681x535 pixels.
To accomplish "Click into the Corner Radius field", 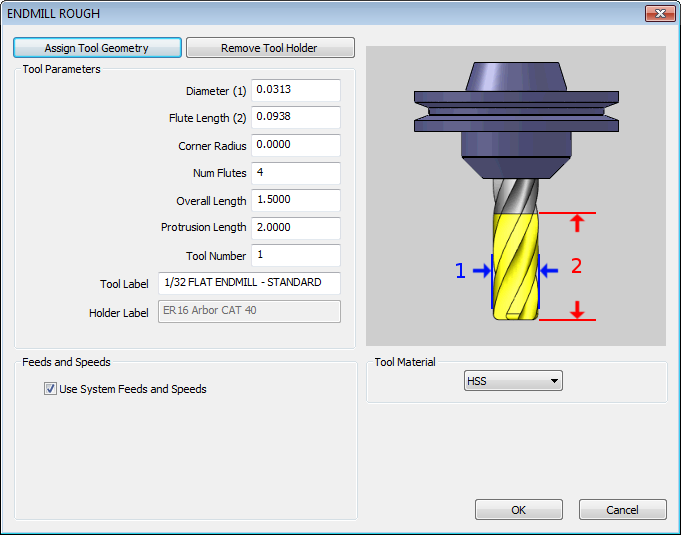I will click(296, 145).
